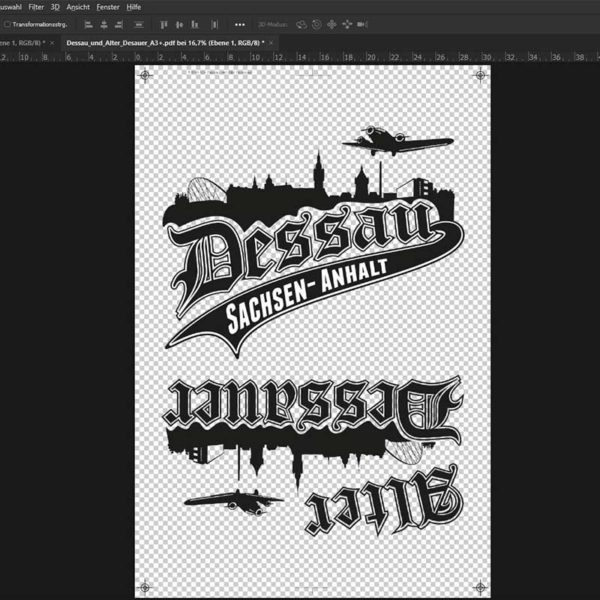Image resolution: width=600 pixels, height=600 pixels.
Task: Enable the Transformationsstrg. checkbox
Action: pos(7,24)
